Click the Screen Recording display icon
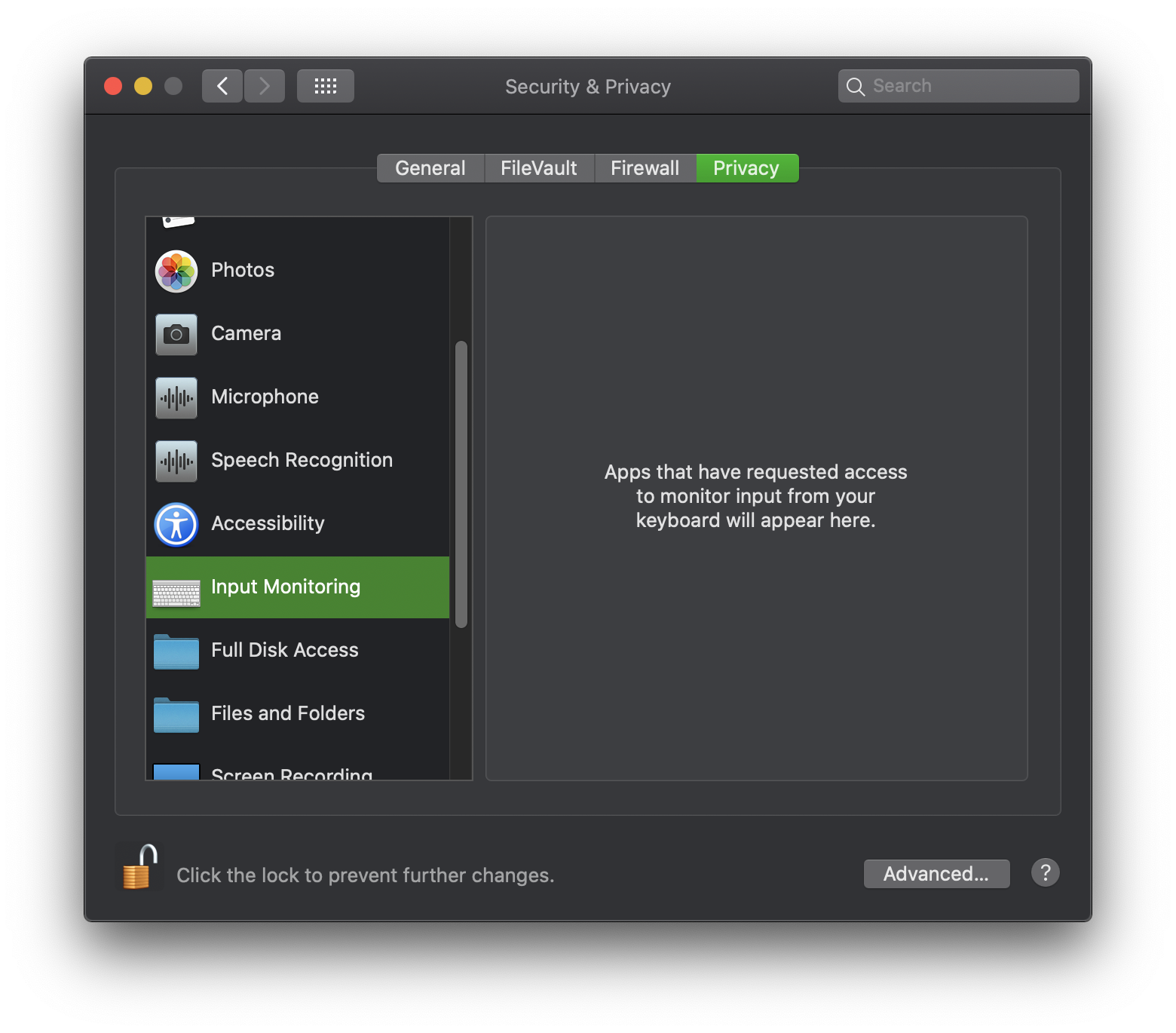1176x1033 pixels. 176,771
